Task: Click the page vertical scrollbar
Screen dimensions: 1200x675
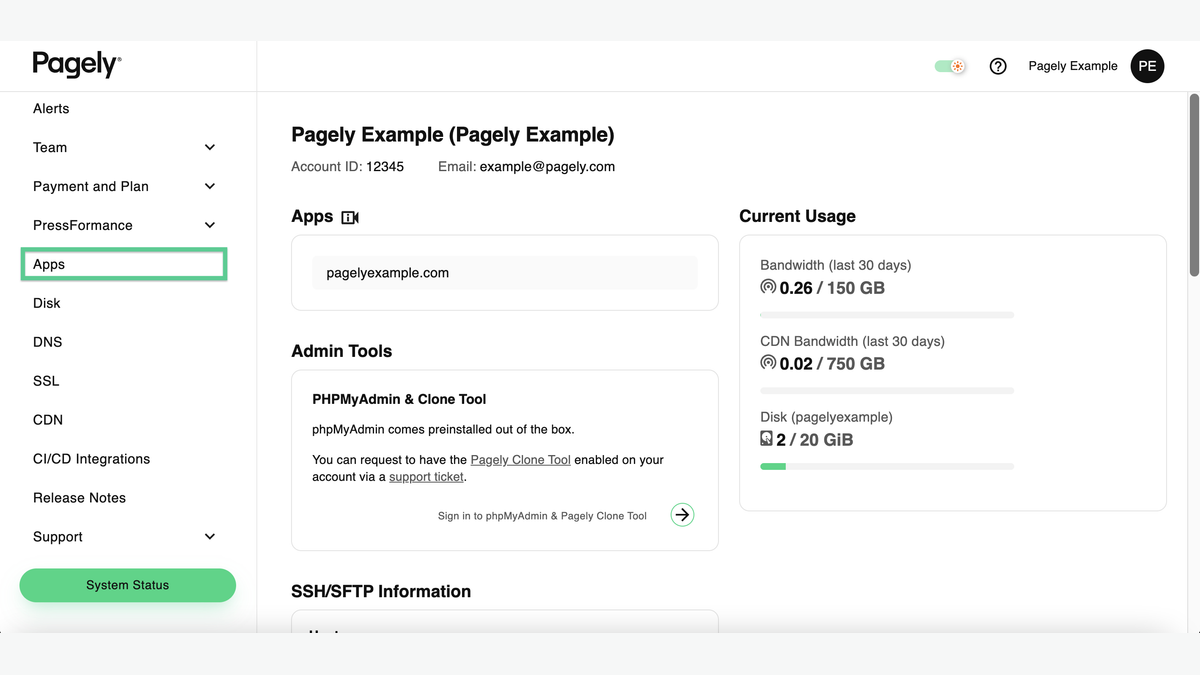Action: click(1194, 185)
